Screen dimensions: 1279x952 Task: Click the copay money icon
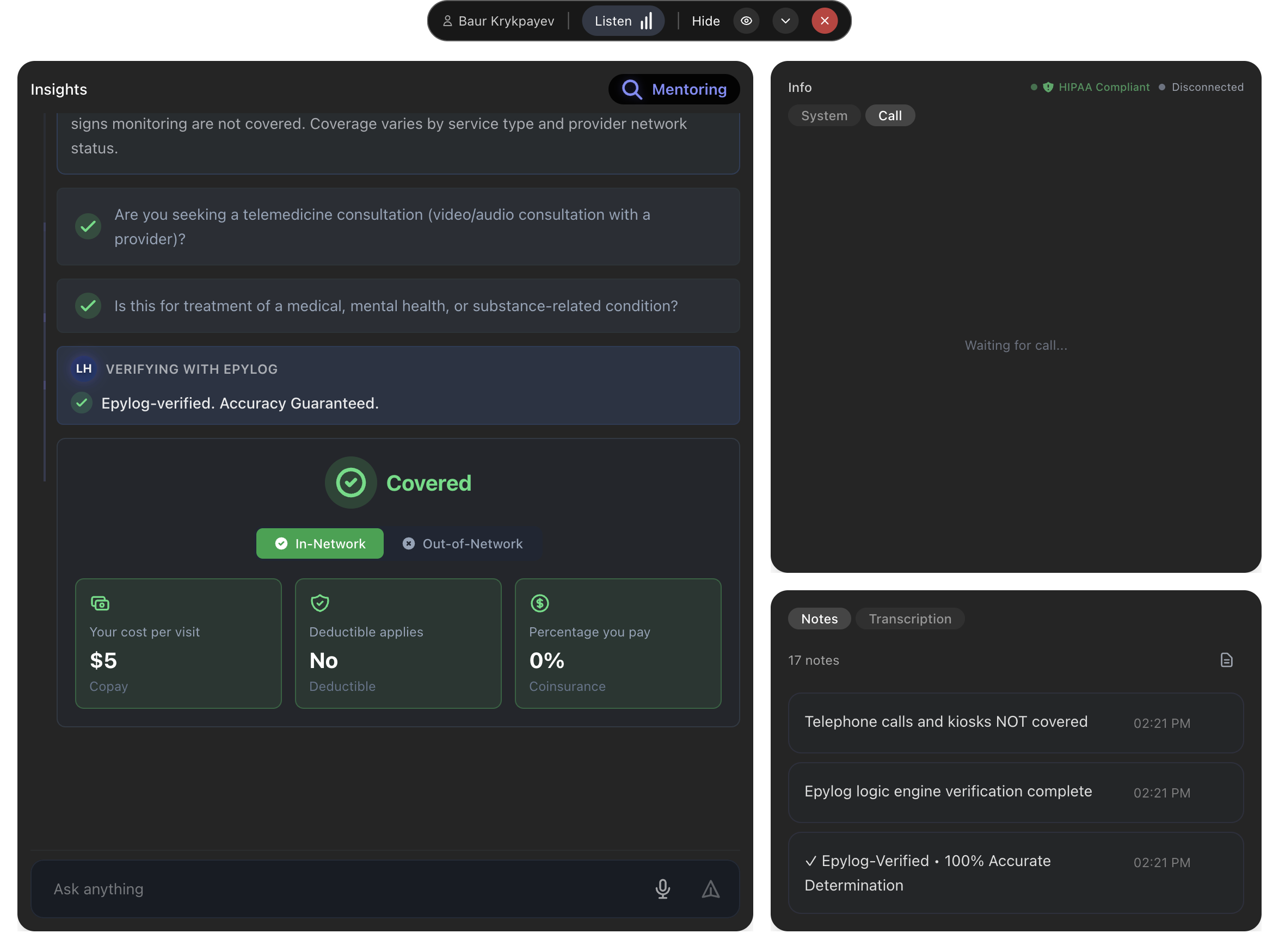[100, 603]
